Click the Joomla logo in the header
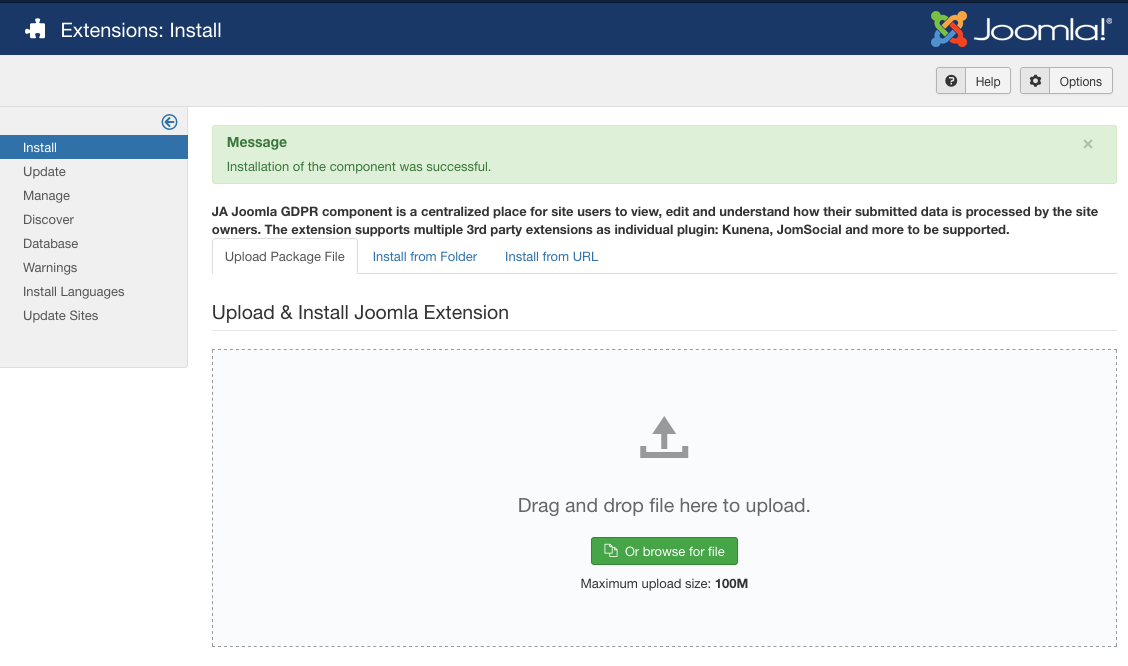Image resolution: width=1128 pixels, height=666 pixels. pyautogui.click(x=1021, y=30)
